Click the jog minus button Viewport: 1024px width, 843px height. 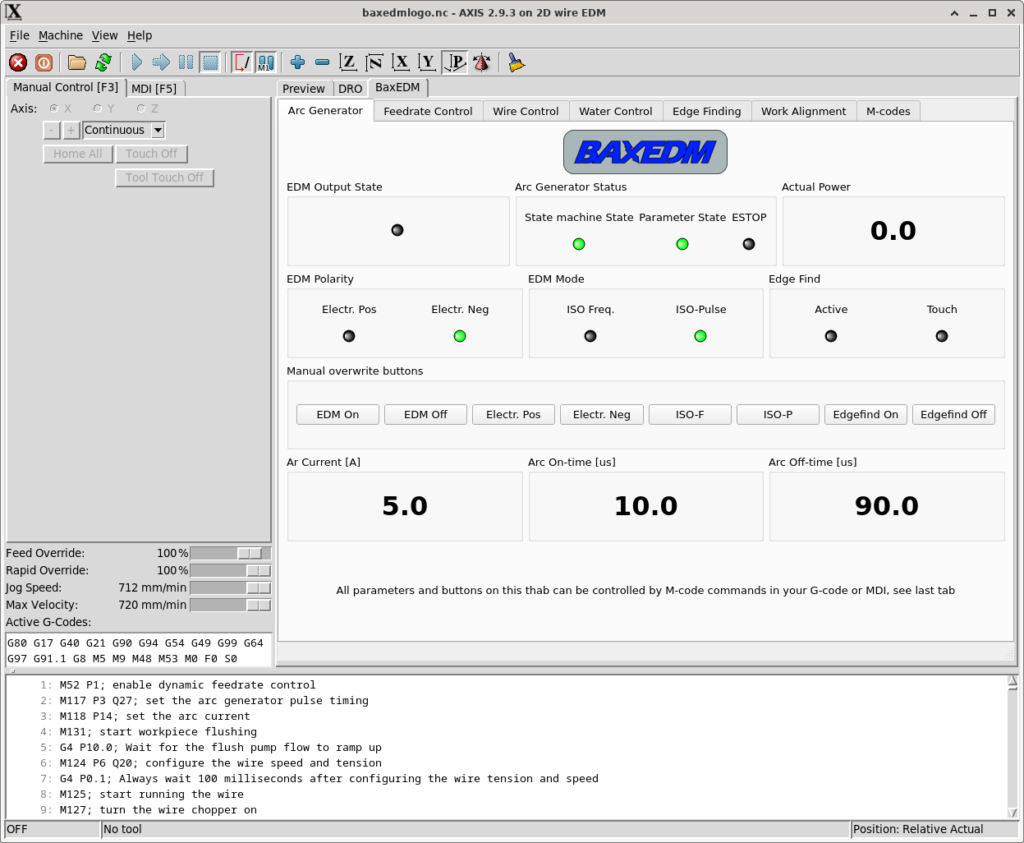pyautogui.click(x=52, y=130)
